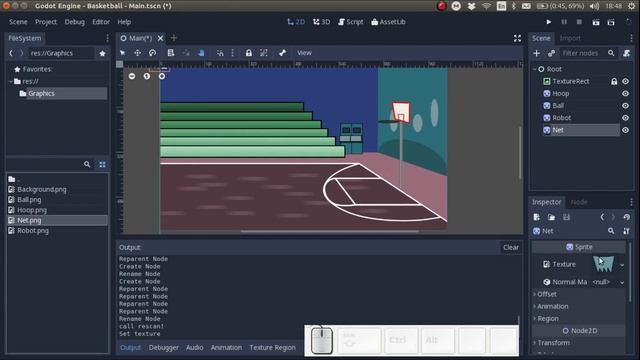Search in the filter nodes field
The width and height of the screenshot is (640, 360).
click(x=587, y=53)
